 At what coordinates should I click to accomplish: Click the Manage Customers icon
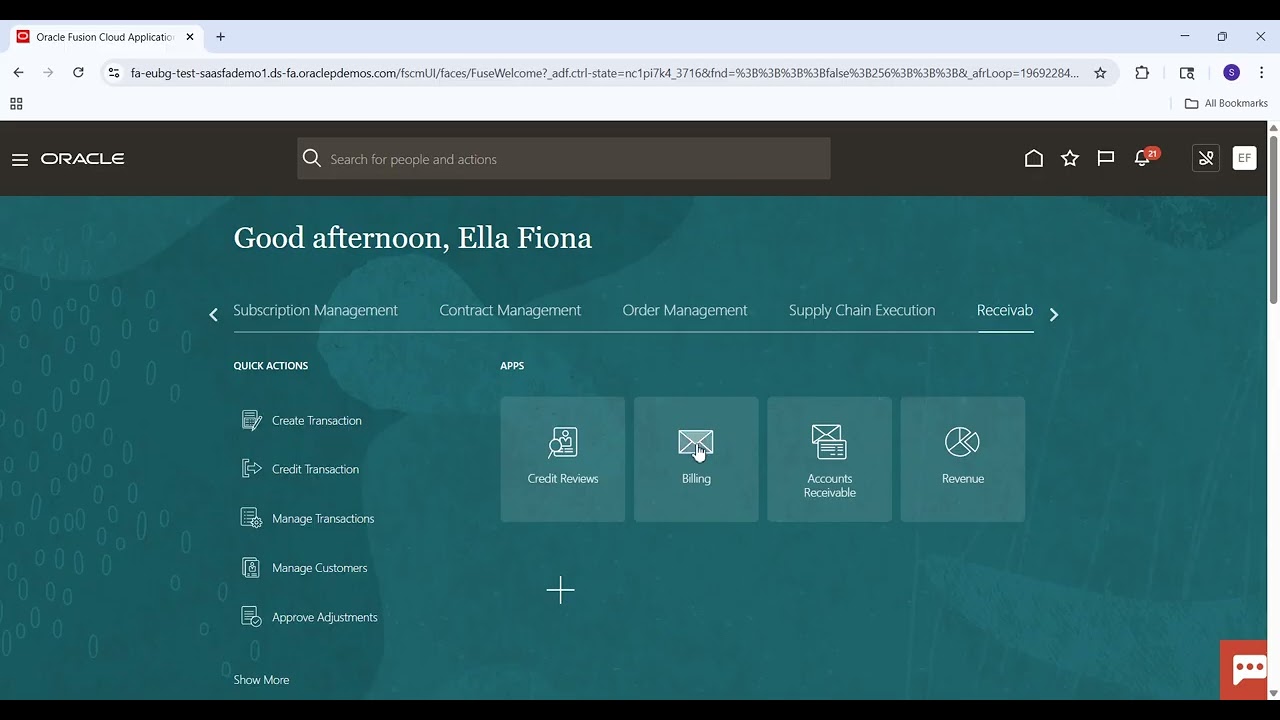[x=251, y=568]
